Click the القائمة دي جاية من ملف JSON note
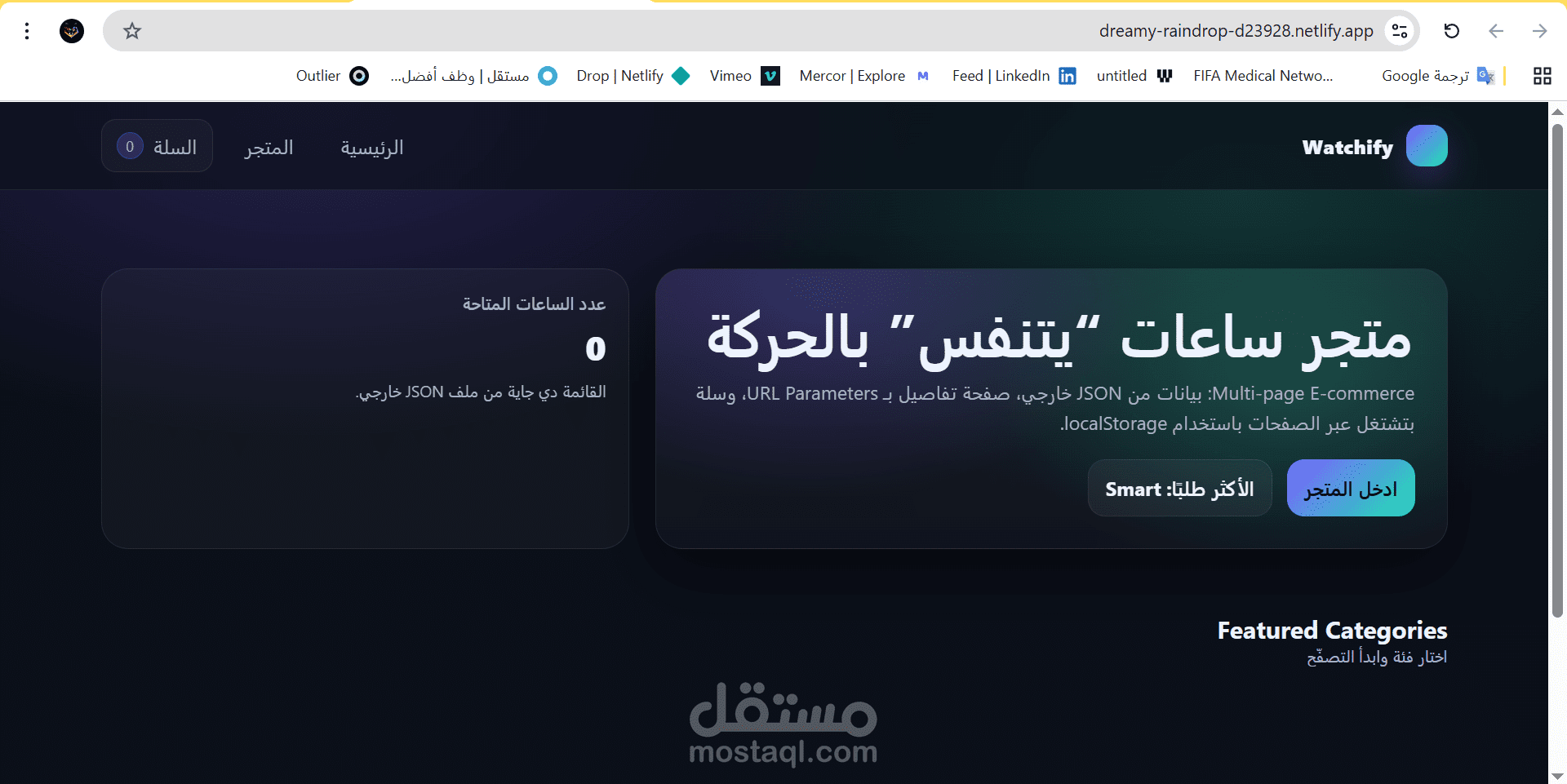The width and height of the screenshot is (1567, 784). point(481,392)
